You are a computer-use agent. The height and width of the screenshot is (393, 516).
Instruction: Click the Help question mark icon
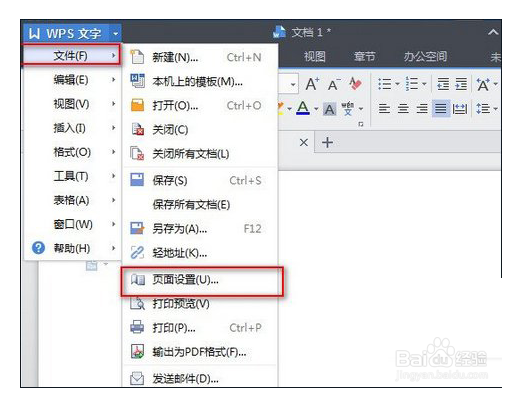[x=38, y=248]
